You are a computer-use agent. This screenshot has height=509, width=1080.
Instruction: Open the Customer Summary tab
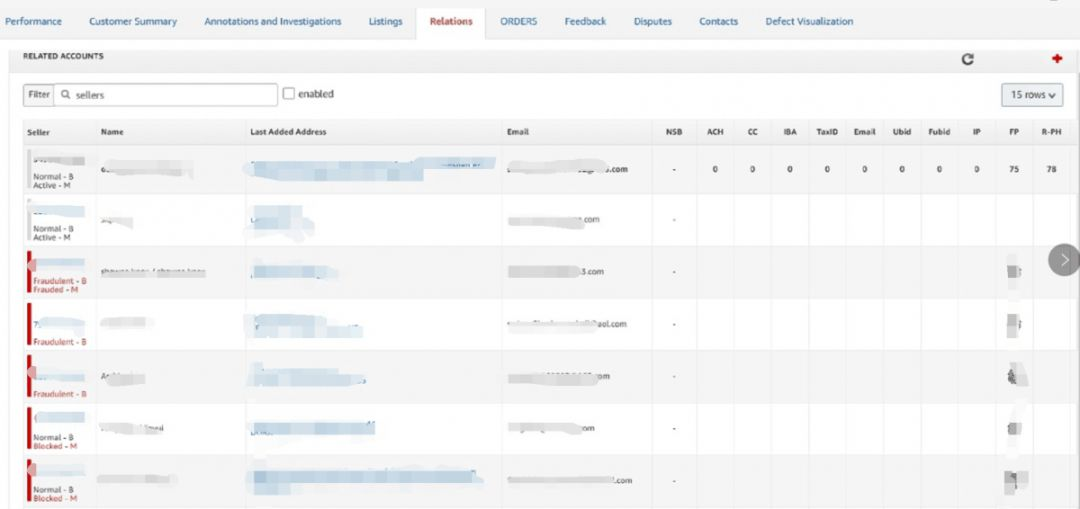tap(133, 21)
